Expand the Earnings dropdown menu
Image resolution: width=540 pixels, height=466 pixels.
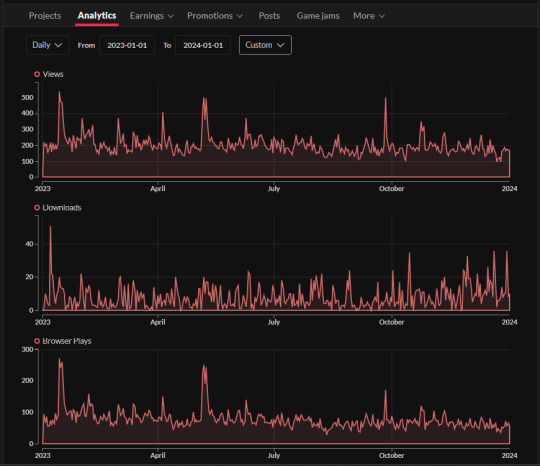(x=152, y=16)
